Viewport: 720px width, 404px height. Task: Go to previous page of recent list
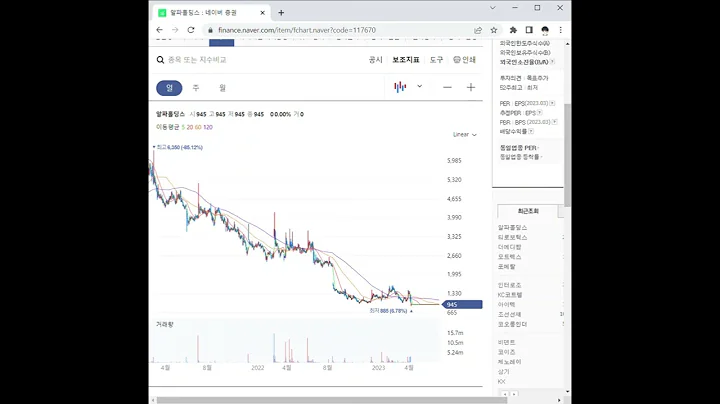(505, 394)
